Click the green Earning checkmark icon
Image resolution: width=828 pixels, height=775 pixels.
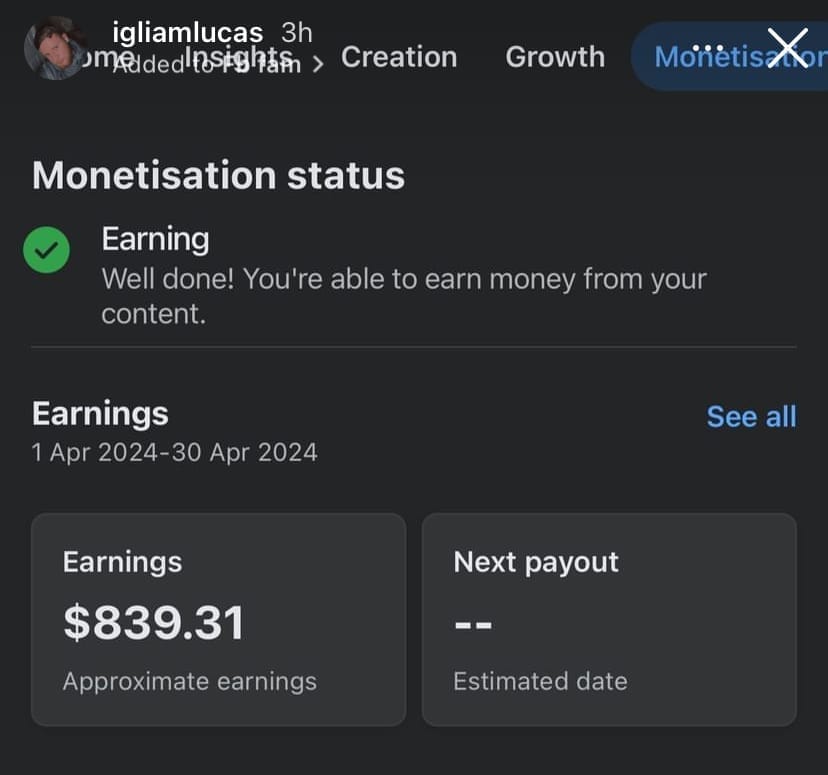(47, 250)
